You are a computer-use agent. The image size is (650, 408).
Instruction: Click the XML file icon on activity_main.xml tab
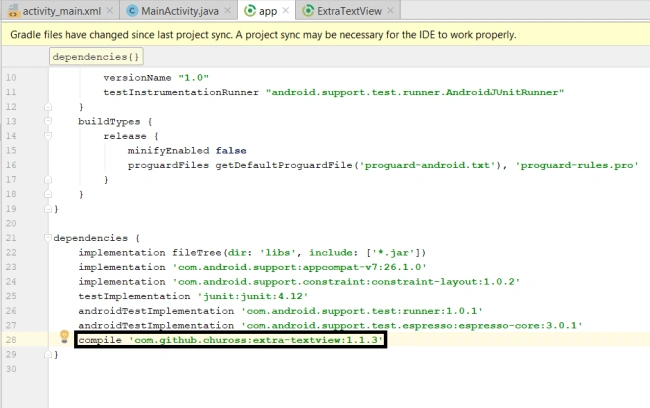click(x=13, y=11)
